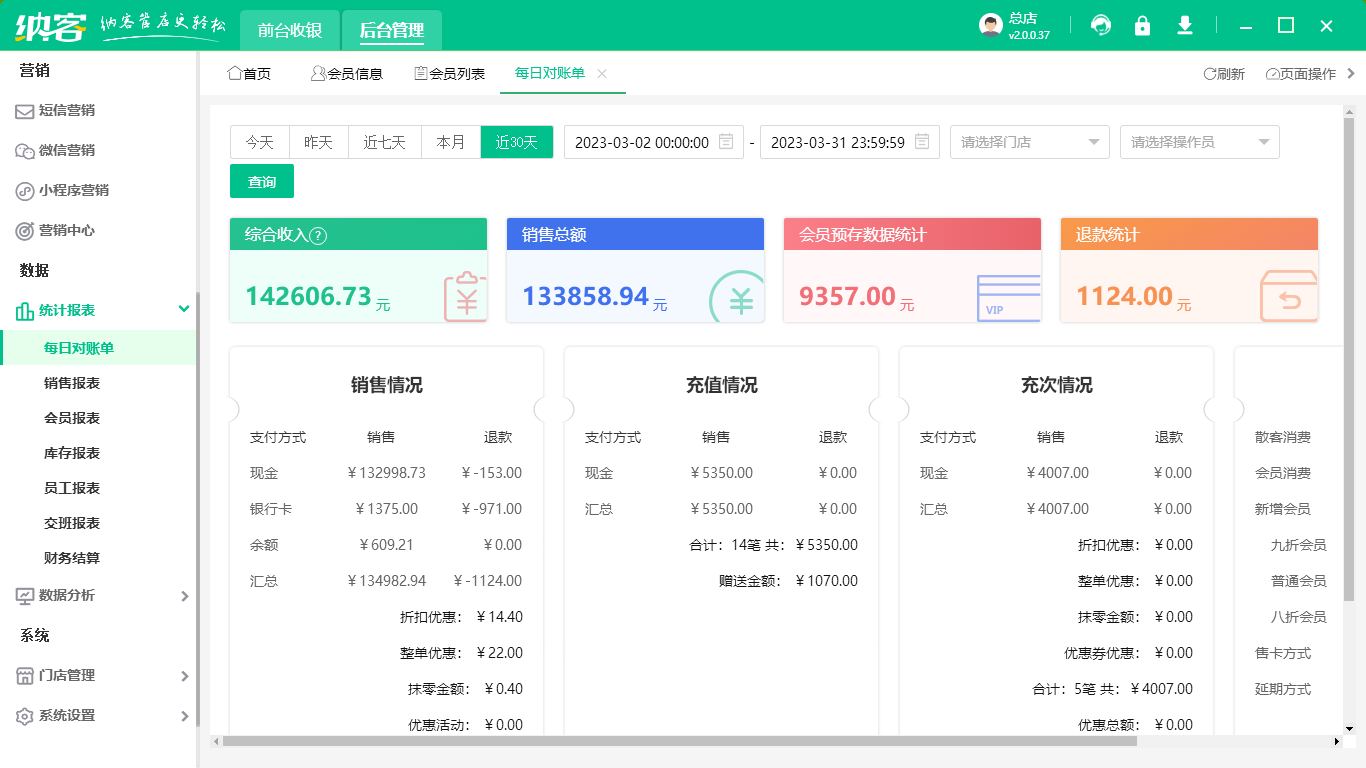Viewport: 1366px width, 768px height.
Task: Click the download icon in the titlebar
Action: pyautogui.click(x=1185, y=26)
